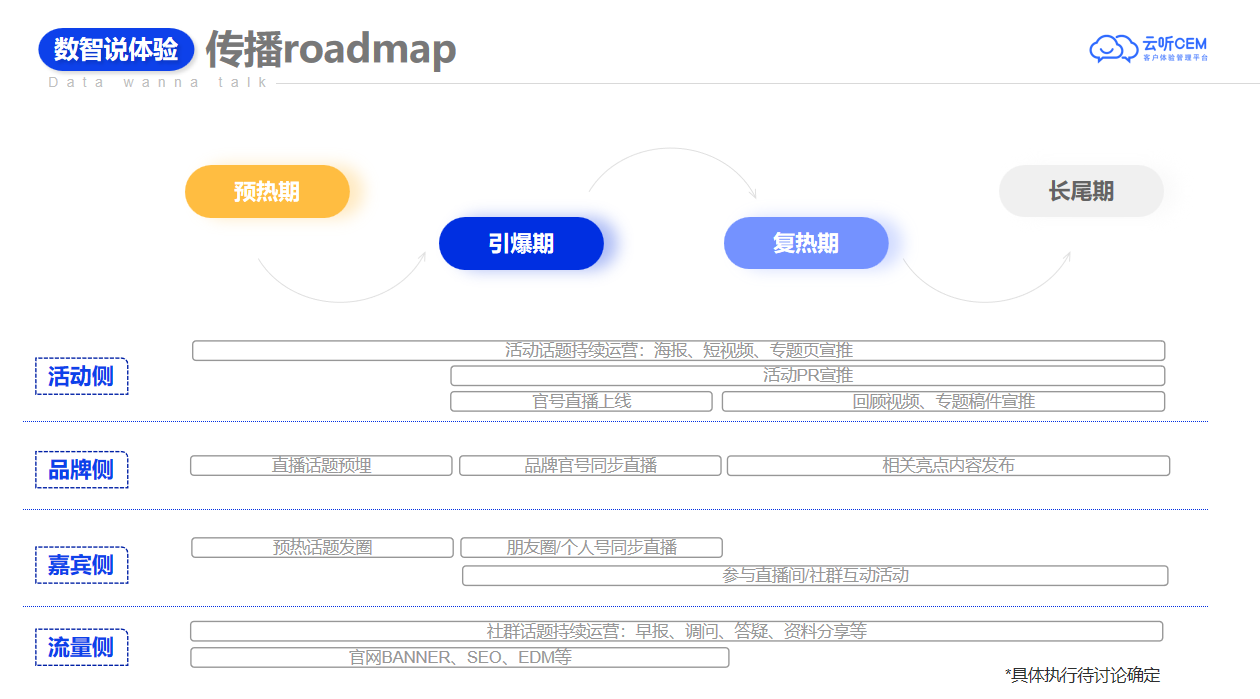
Task: Click the 直播话题预埋 bar
Action: tap(321, 466)
